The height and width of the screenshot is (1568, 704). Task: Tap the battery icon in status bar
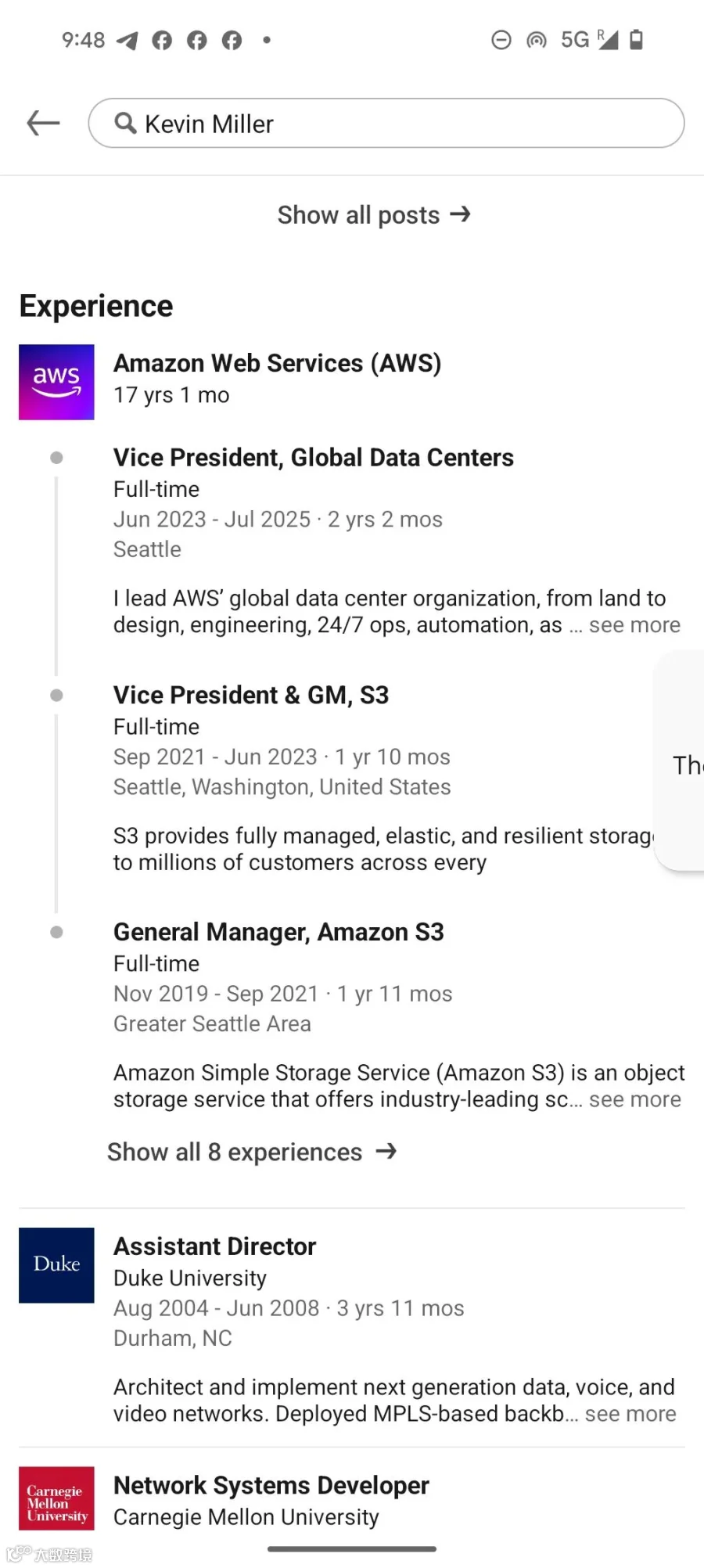pos(636,39)
